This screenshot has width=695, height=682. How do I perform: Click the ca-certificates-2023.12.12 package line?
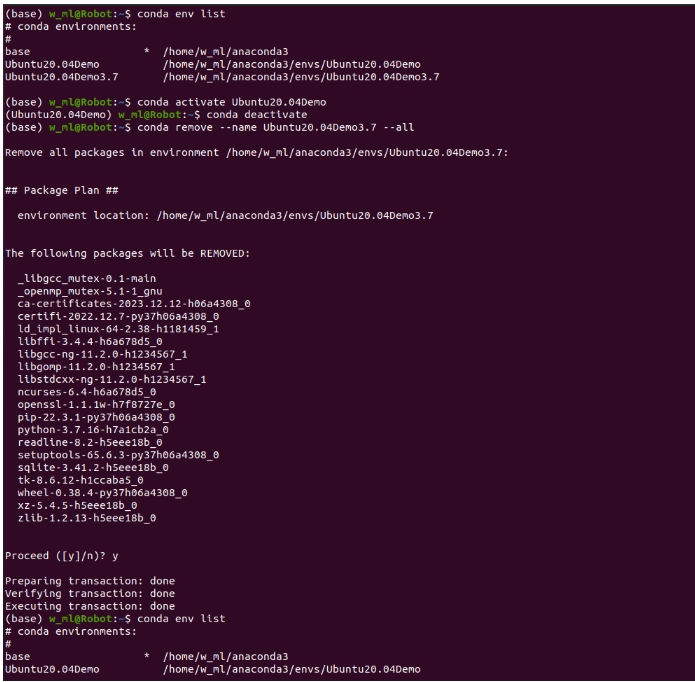[x=134, y=303]
